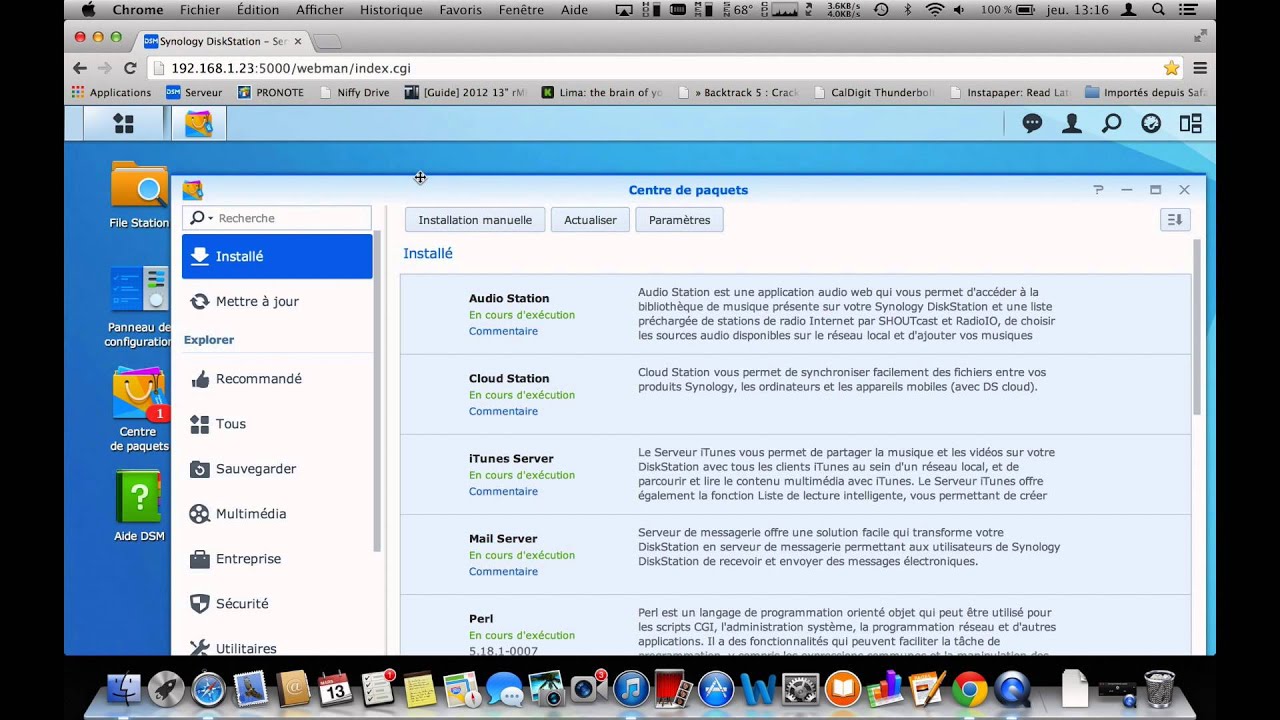Open Centre de paquets desktop icon
Viewport: 1280px width, 720px height.
coord(139,410)
